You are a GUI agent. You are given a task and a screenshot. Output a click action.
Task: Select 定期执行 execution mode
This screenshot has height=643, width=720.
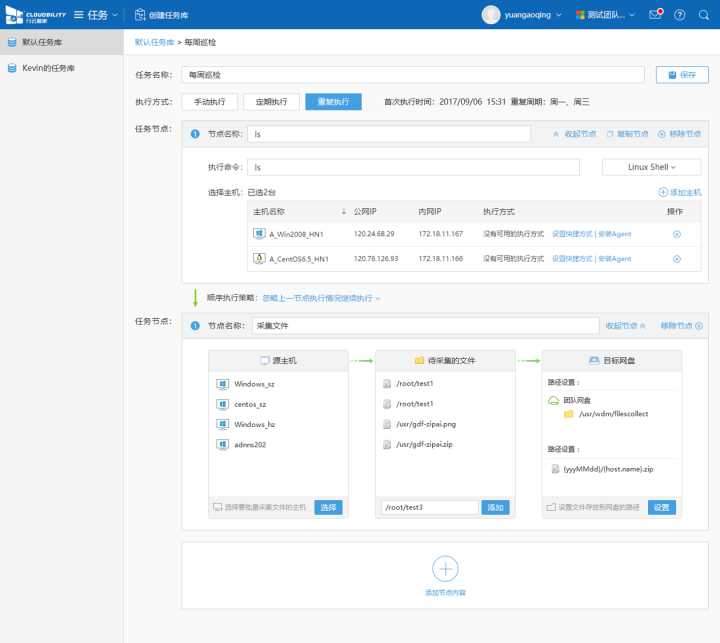click(x=271, y=101)
